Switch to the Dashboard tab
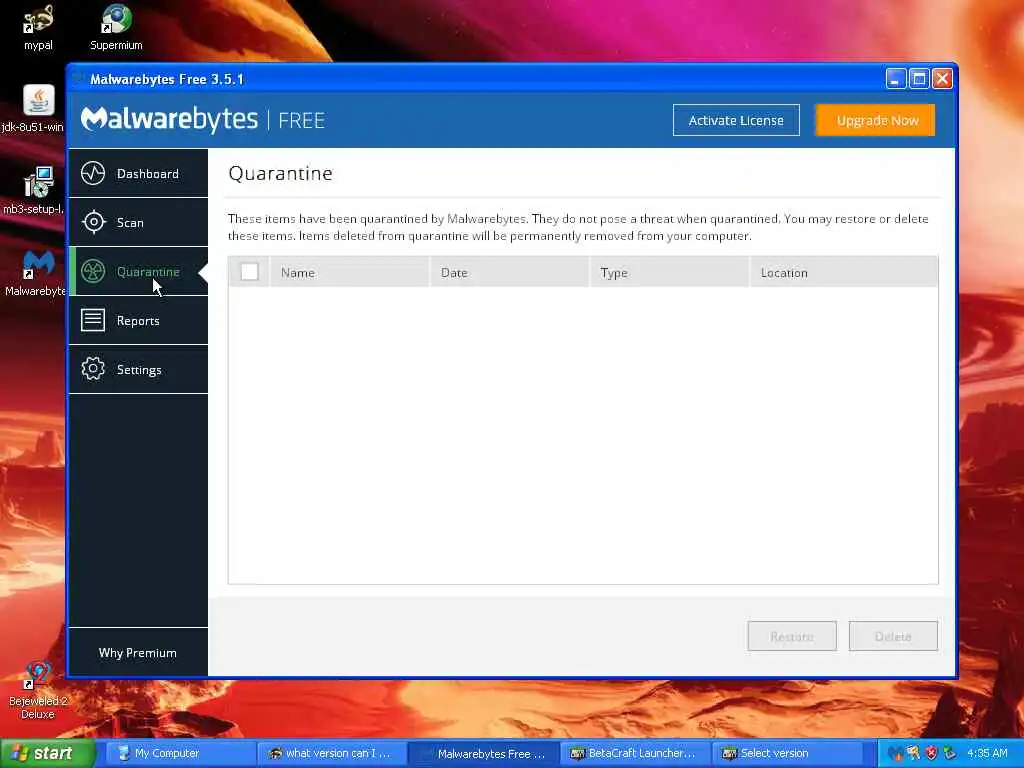The image size is (1024, 768). pyautogui.click(x=138, y=173)
